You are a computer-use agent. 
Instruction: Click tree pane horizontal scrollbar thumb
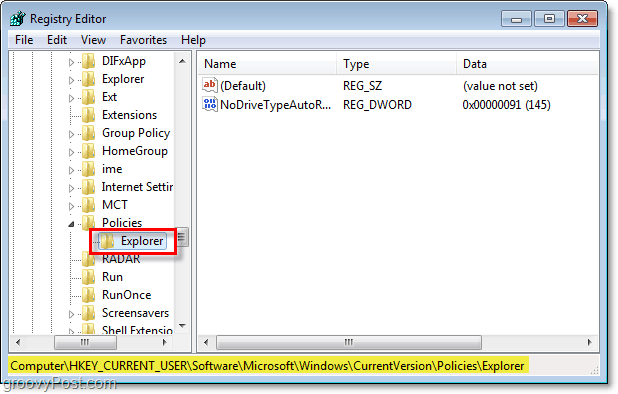click(x=85, y=342)
